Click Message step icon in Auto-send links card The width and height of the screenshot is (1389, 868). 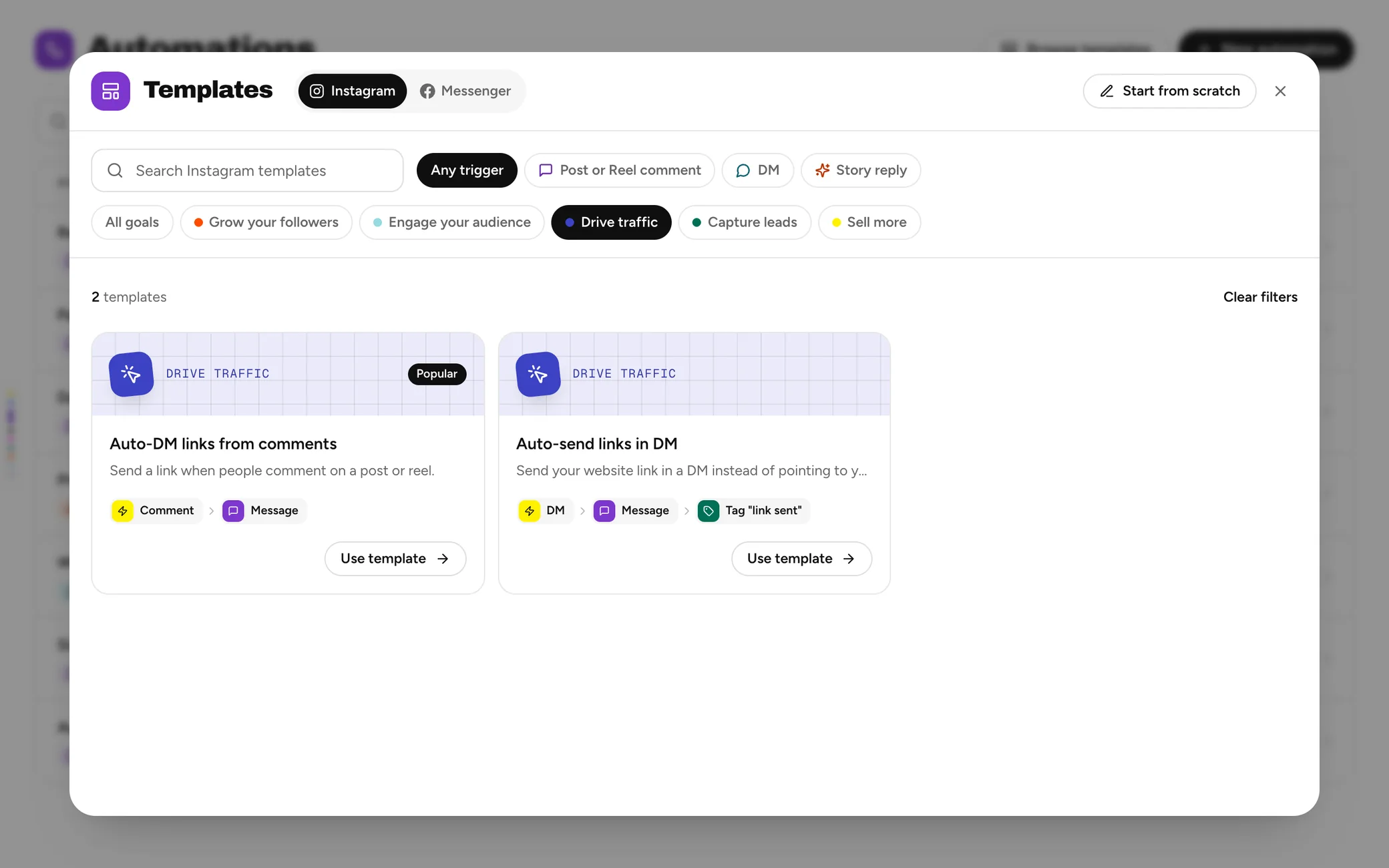coord(604,511)
